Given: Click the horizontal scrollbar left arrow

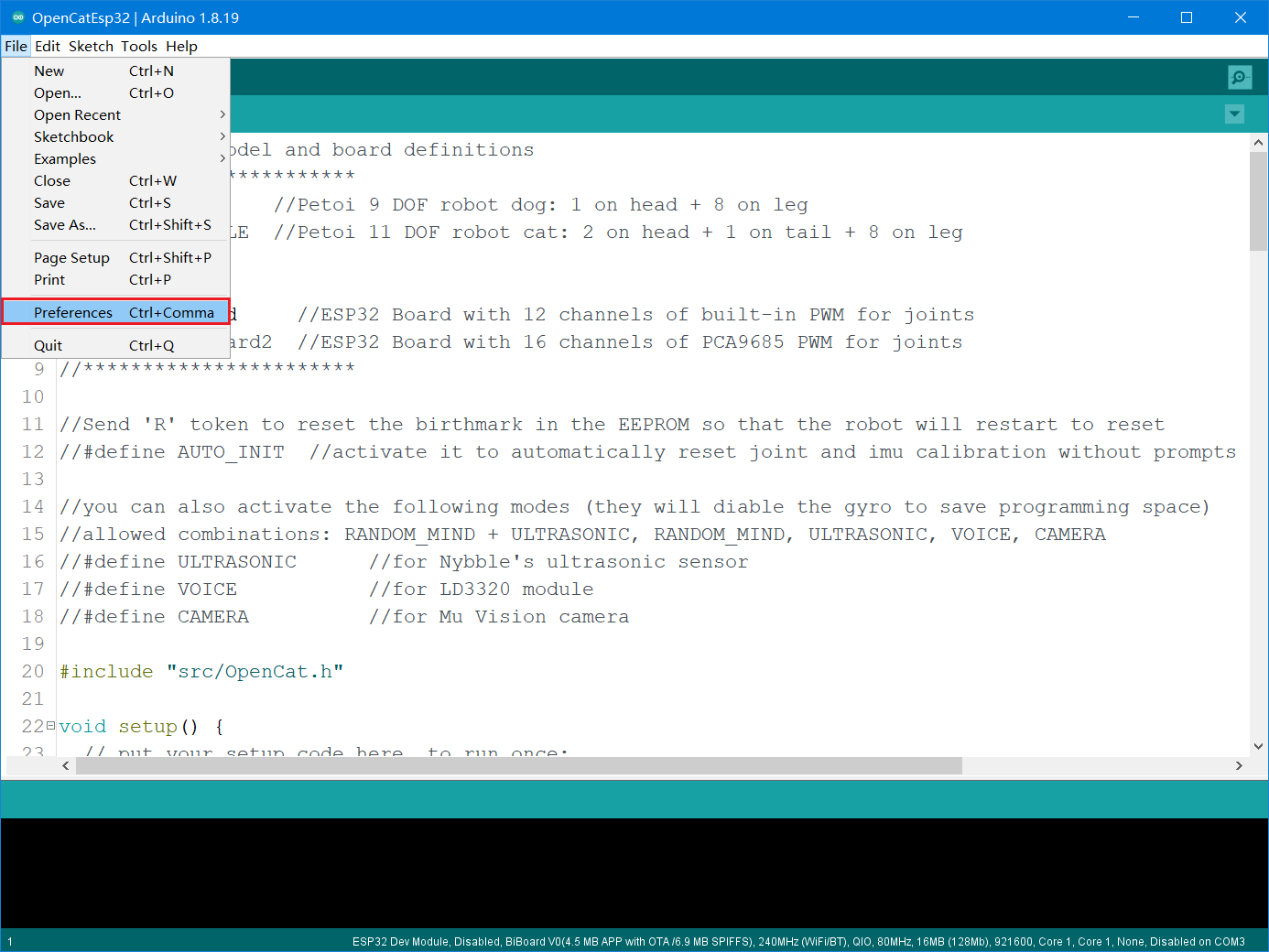Looking at the screenshot, I should click(x=66, y=765).
